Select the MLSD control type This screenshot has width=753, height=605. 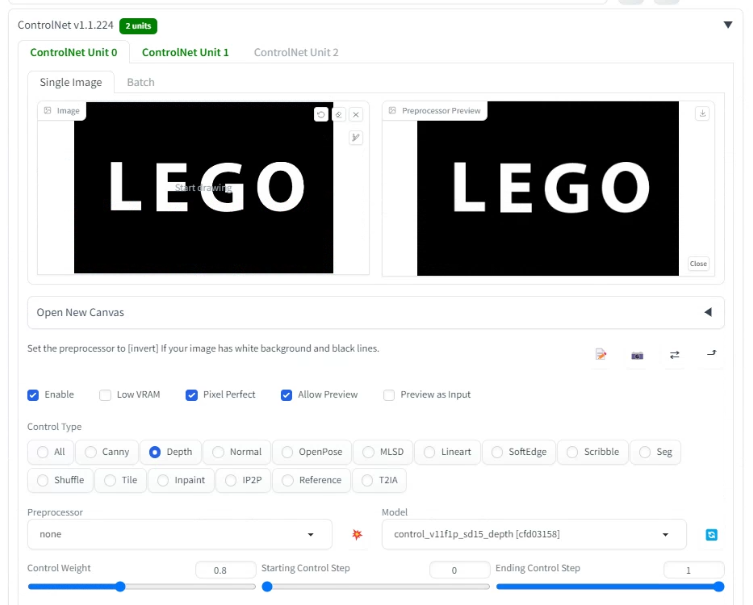coord(383,452)
